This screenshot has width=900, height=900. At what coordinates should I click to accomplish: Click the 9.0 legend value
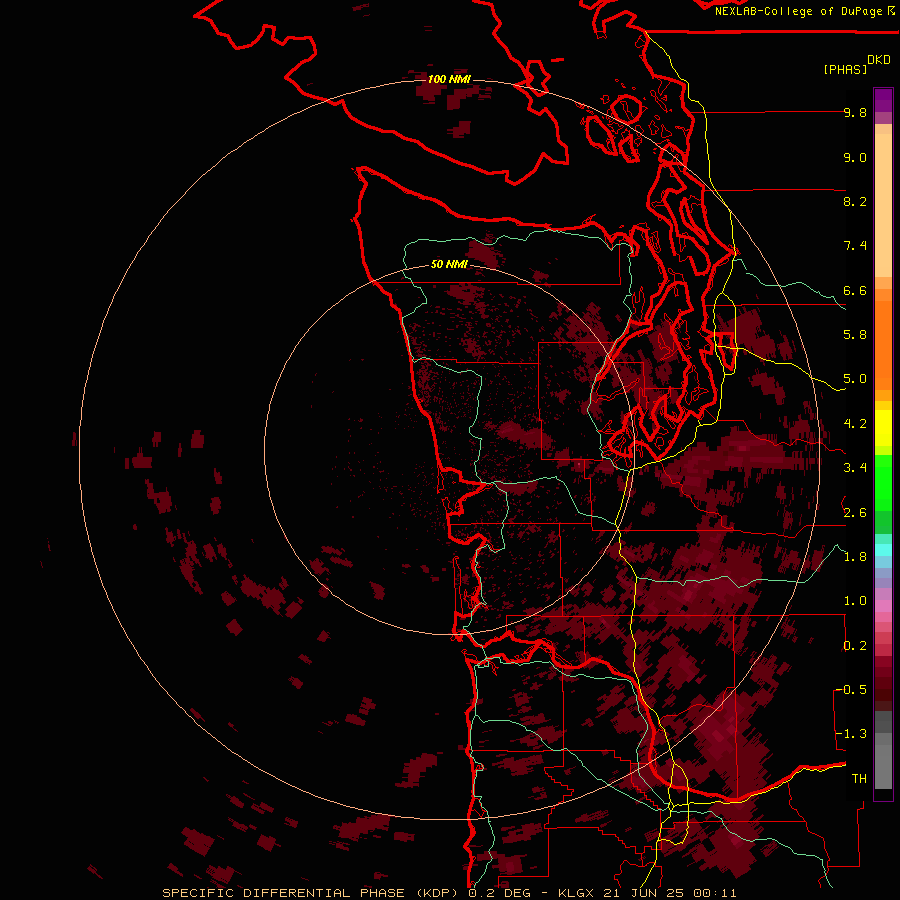point(855,157)
